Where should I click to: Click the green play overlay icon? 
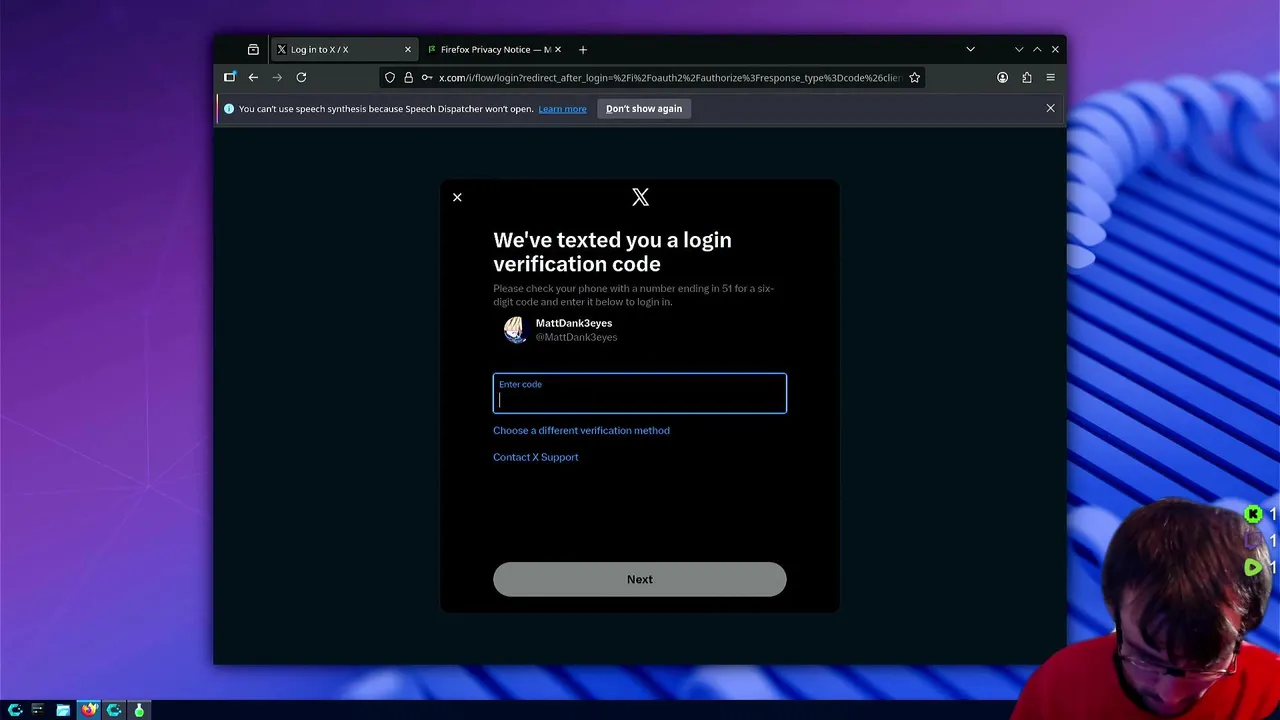[1253, 567]
